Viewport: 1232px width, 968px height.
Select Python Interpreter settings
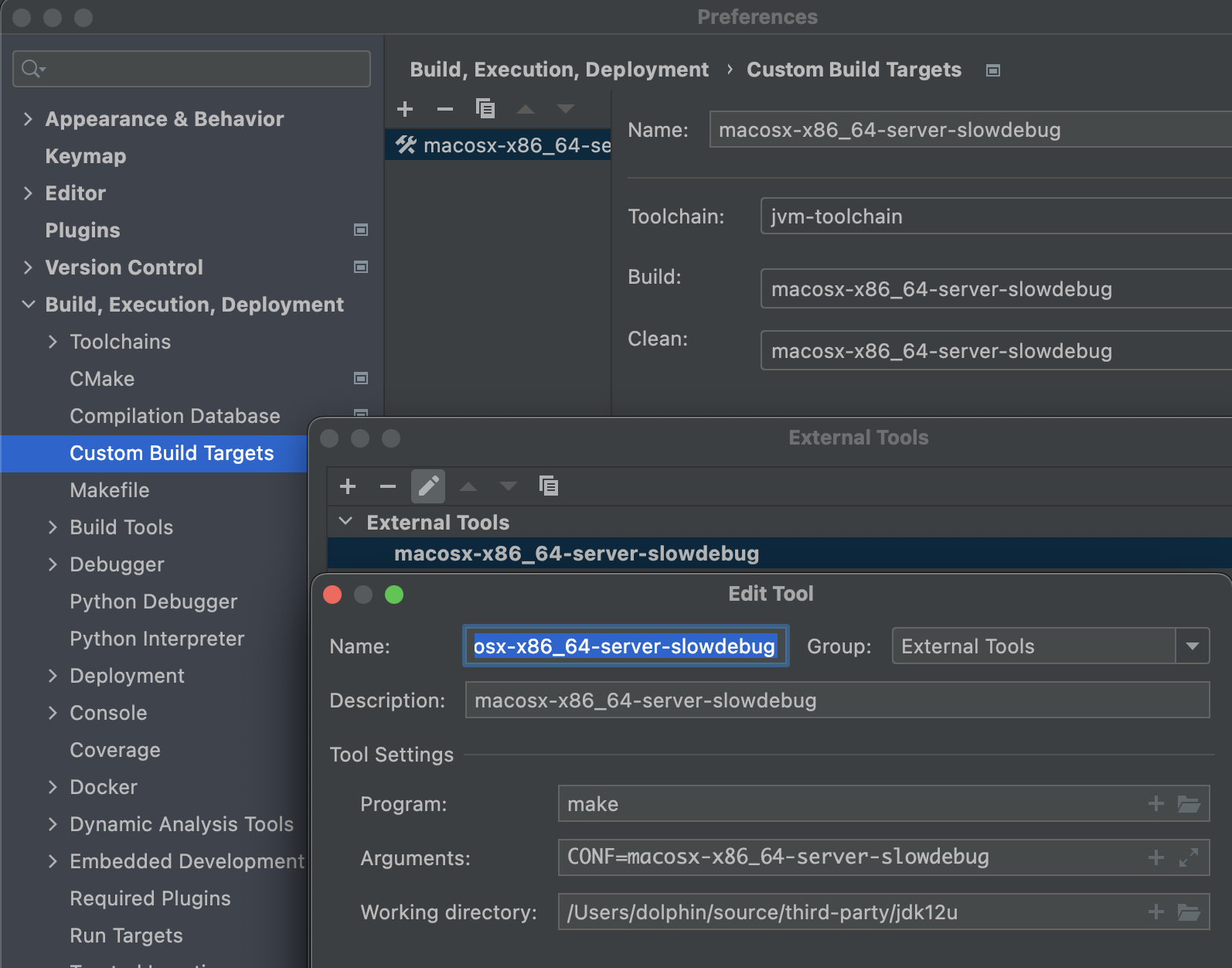tap(157, 639)
